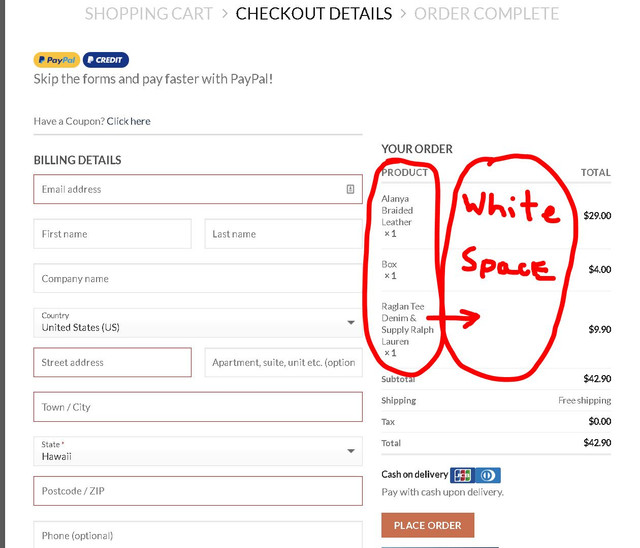Select the Checkout Details step
The image size is (640, 548).
click(x=314, y=14)
